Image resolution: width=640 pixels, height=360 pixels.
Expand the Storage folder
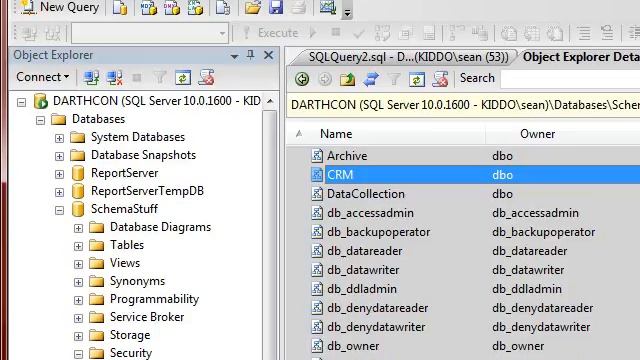coord(78,336)
